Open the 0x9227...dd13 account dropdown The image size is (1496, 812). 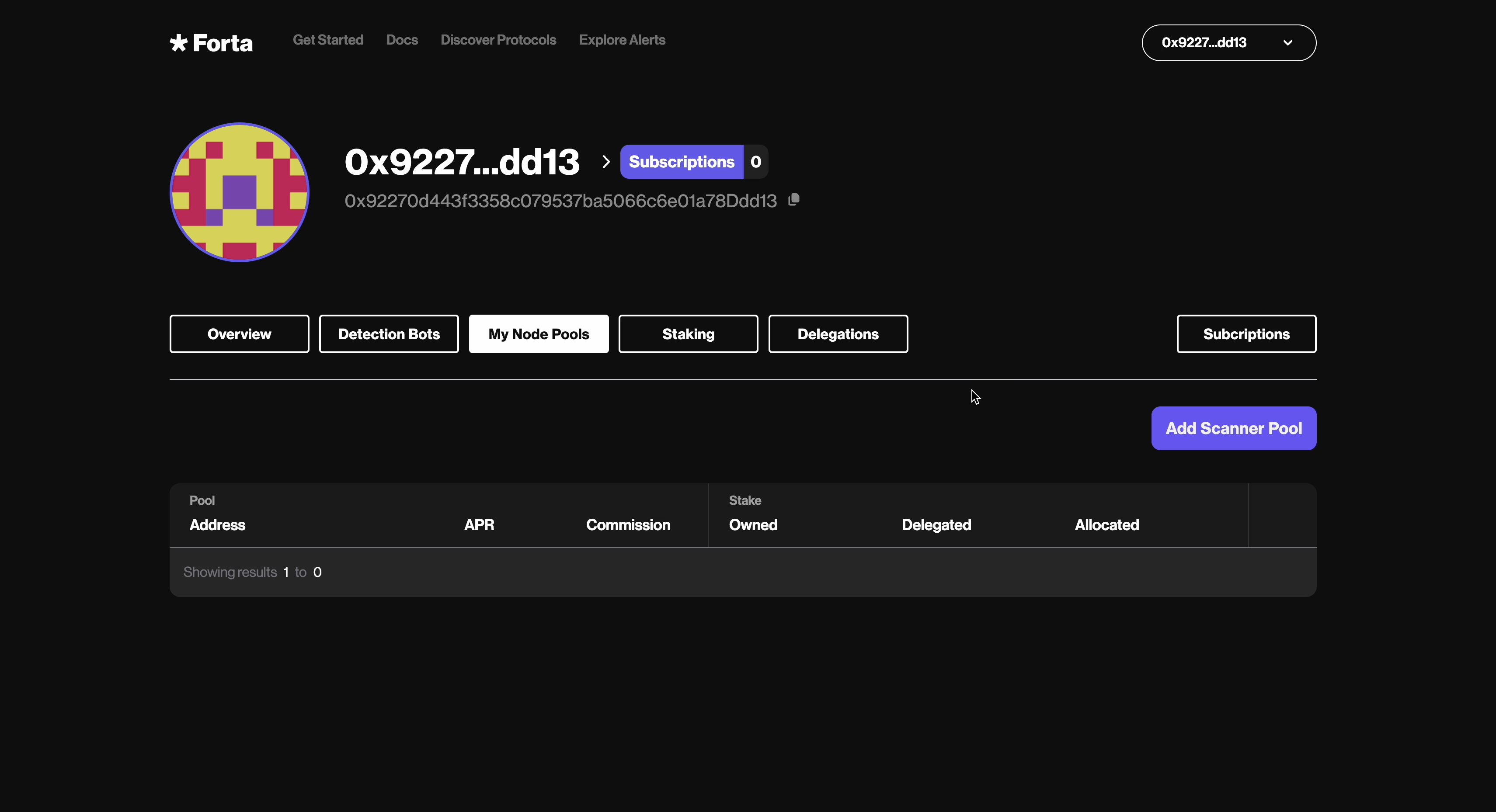1229,43
